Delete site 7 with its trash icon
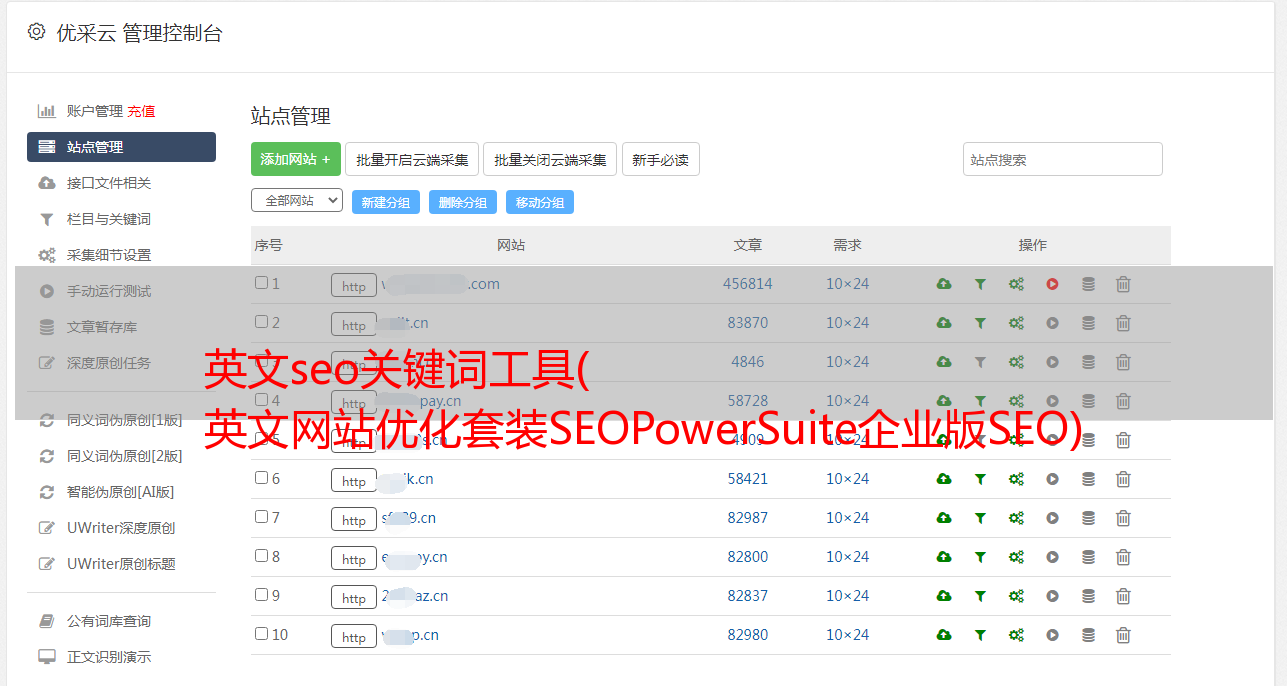This screenshot has width=1287, height=686. pyautogui.click(x=1123, y=518)
